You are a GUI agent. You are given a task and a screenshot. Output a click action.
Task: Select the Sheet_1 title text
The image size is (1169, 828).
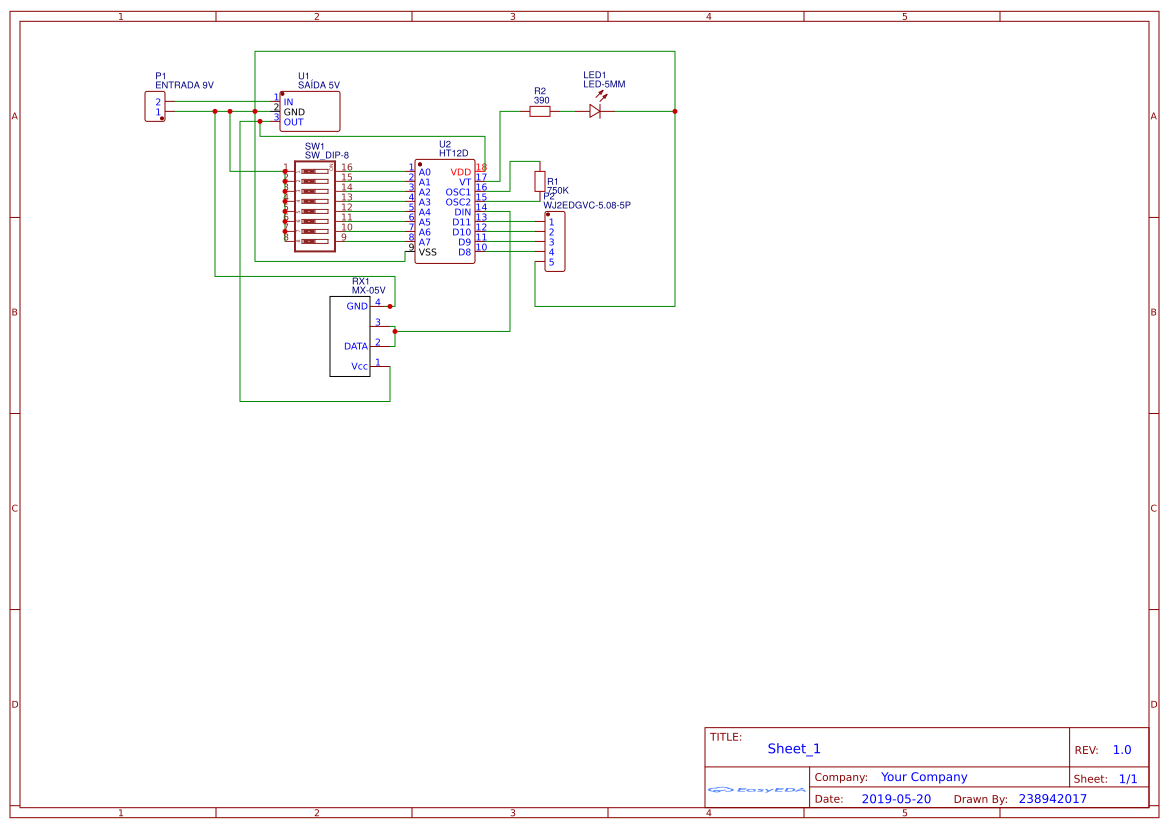point(794,749)
